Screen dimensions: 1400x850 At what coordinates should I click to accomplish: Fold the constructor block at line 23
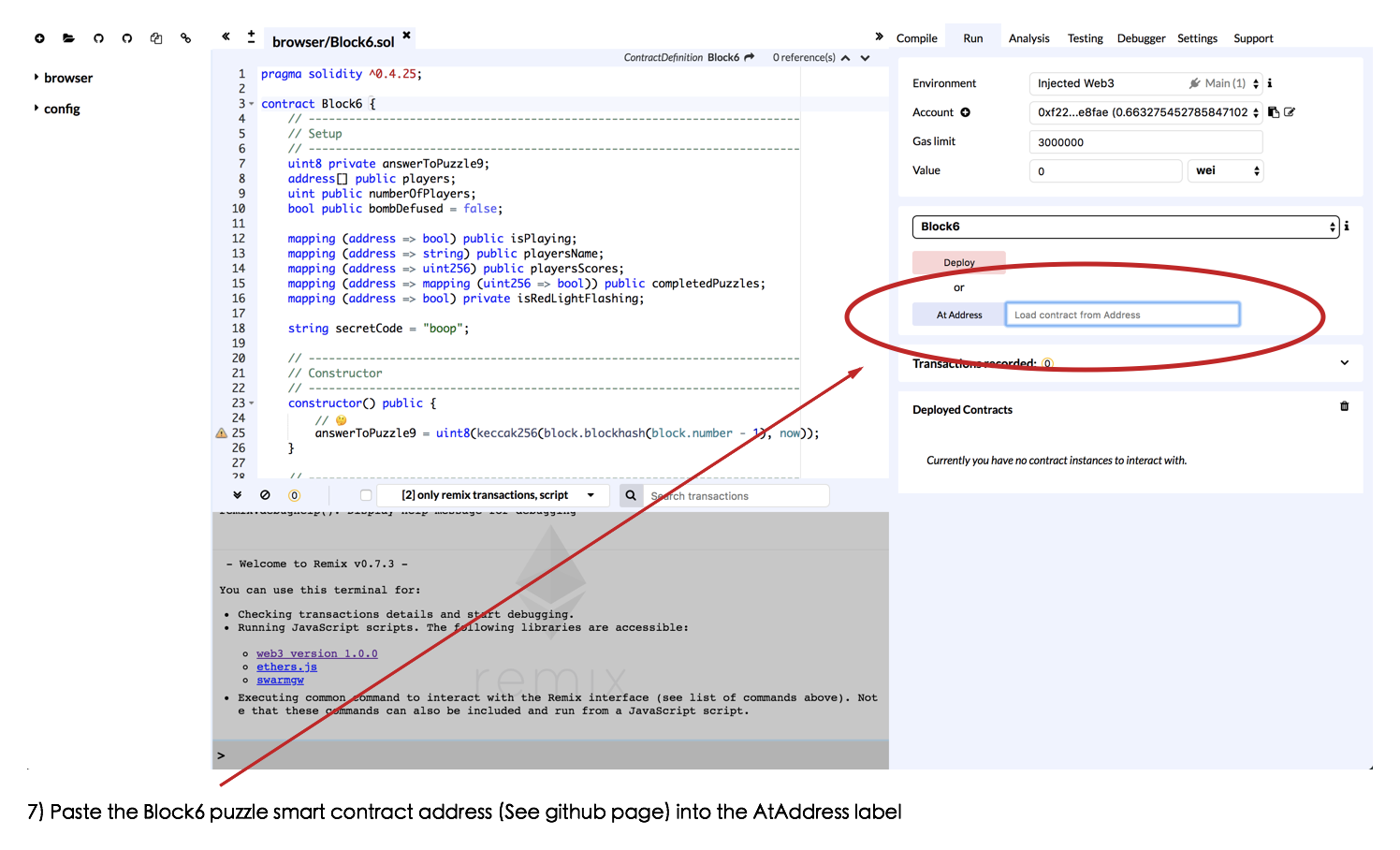(251, 403)
